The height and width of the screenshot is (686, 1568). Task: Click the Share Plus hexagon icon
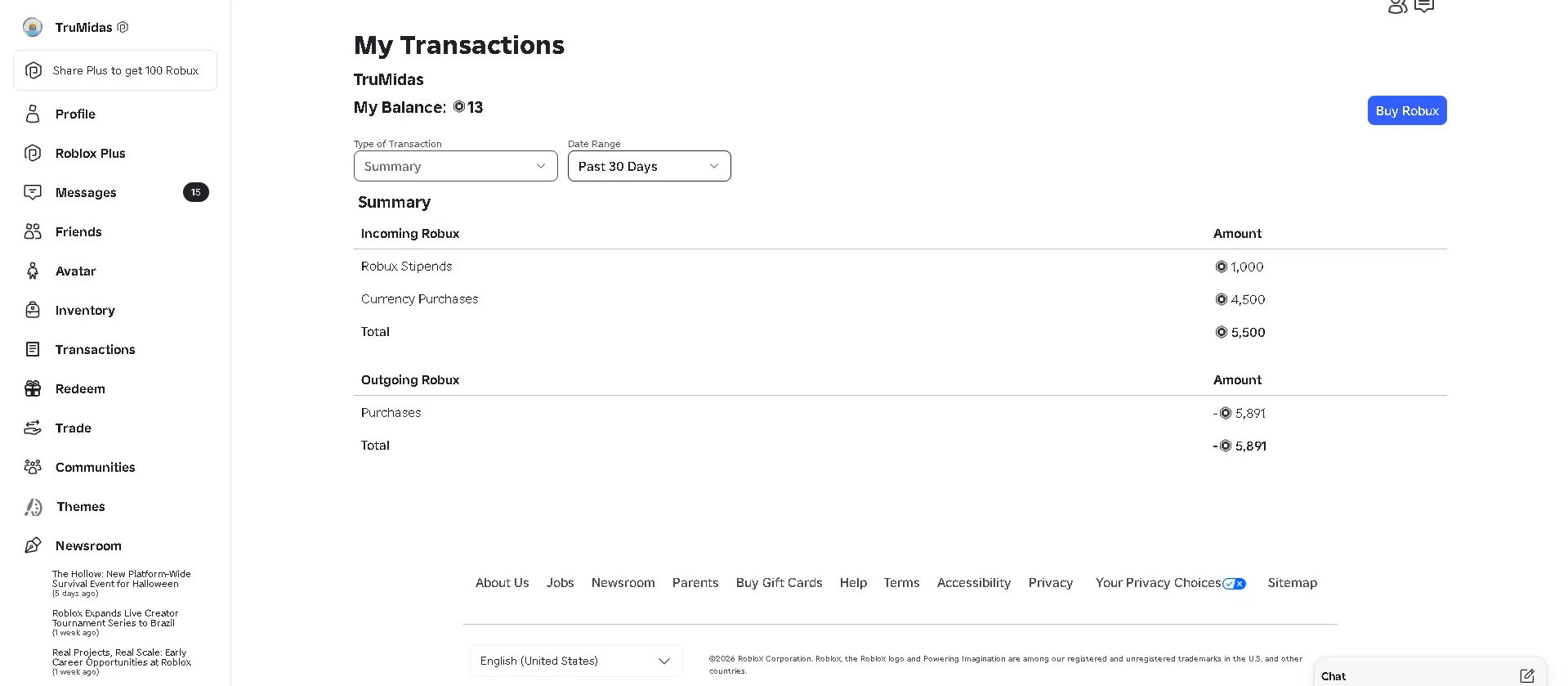(34, 70)
